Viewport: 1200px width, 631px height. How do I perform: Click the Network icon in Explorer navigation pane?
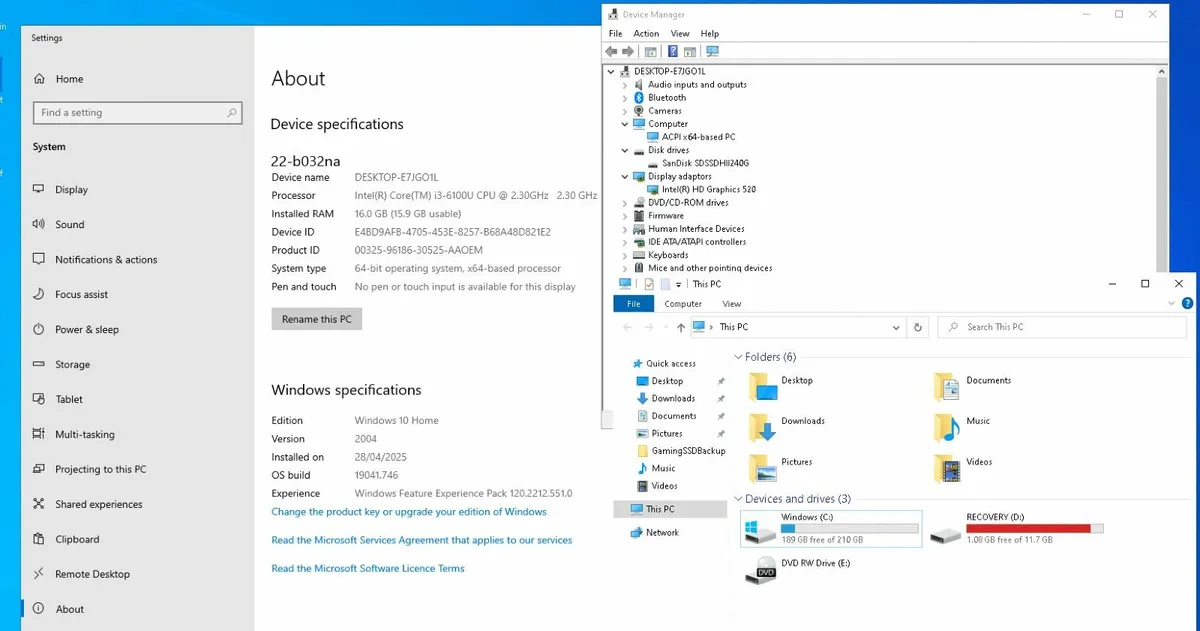point(637,533)
